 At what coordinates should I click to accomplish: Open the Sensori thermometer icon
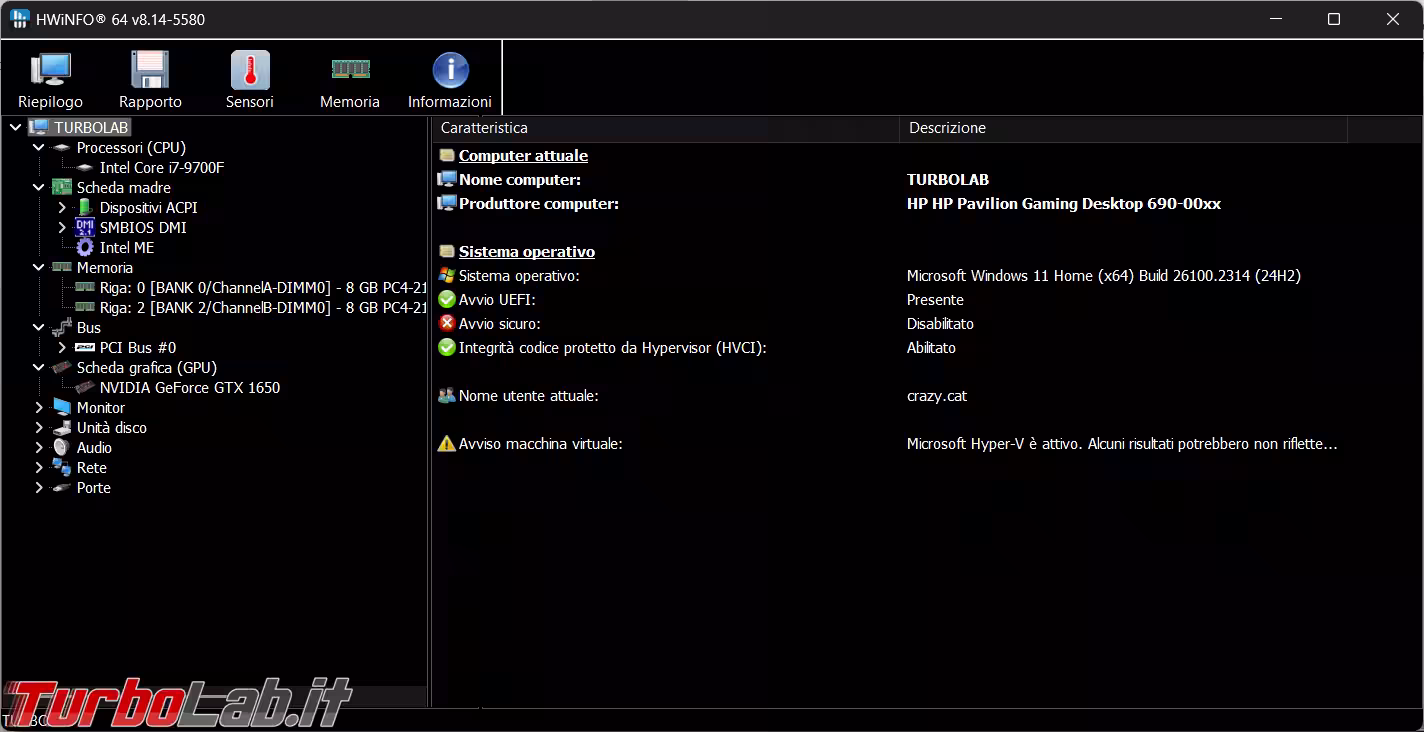pyautogui.click(x=250, y=70)
